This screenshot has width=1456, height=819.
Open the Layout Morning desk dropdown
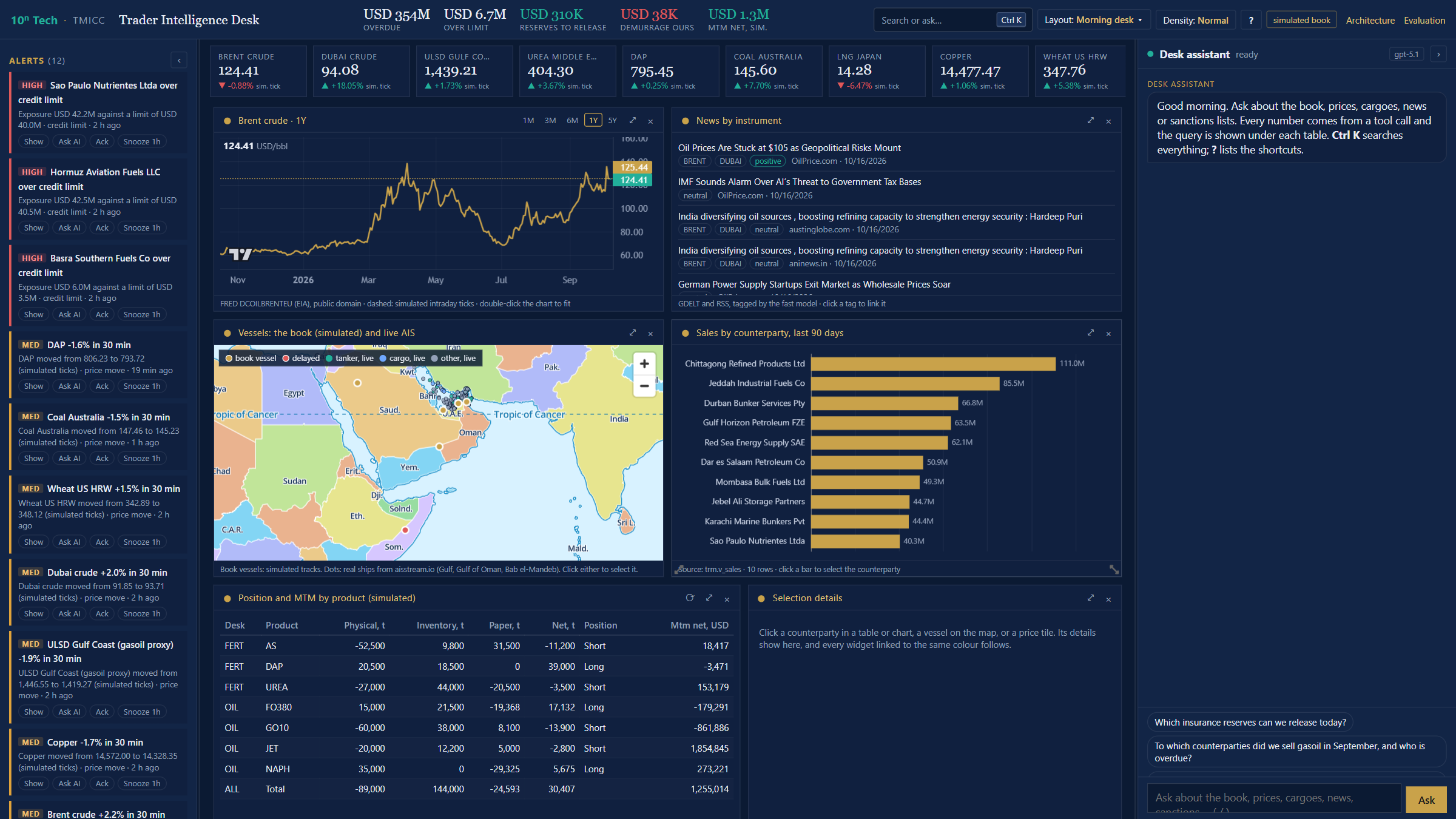[1093, 20]
